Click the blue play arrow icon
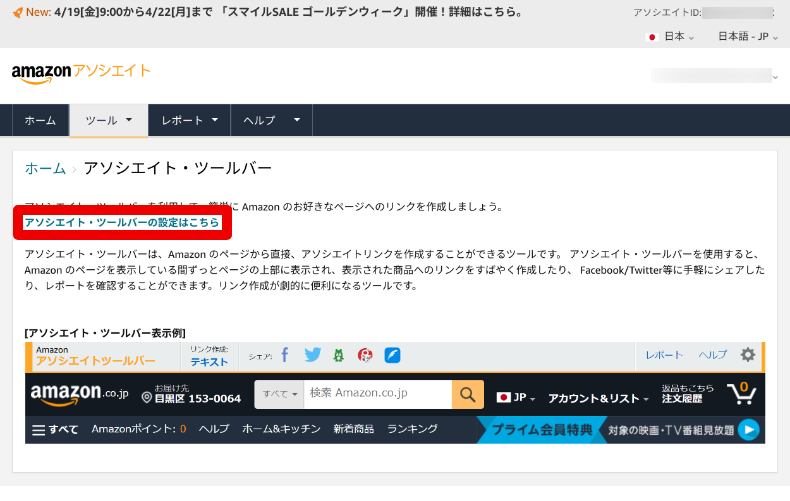 pos(749,430)
